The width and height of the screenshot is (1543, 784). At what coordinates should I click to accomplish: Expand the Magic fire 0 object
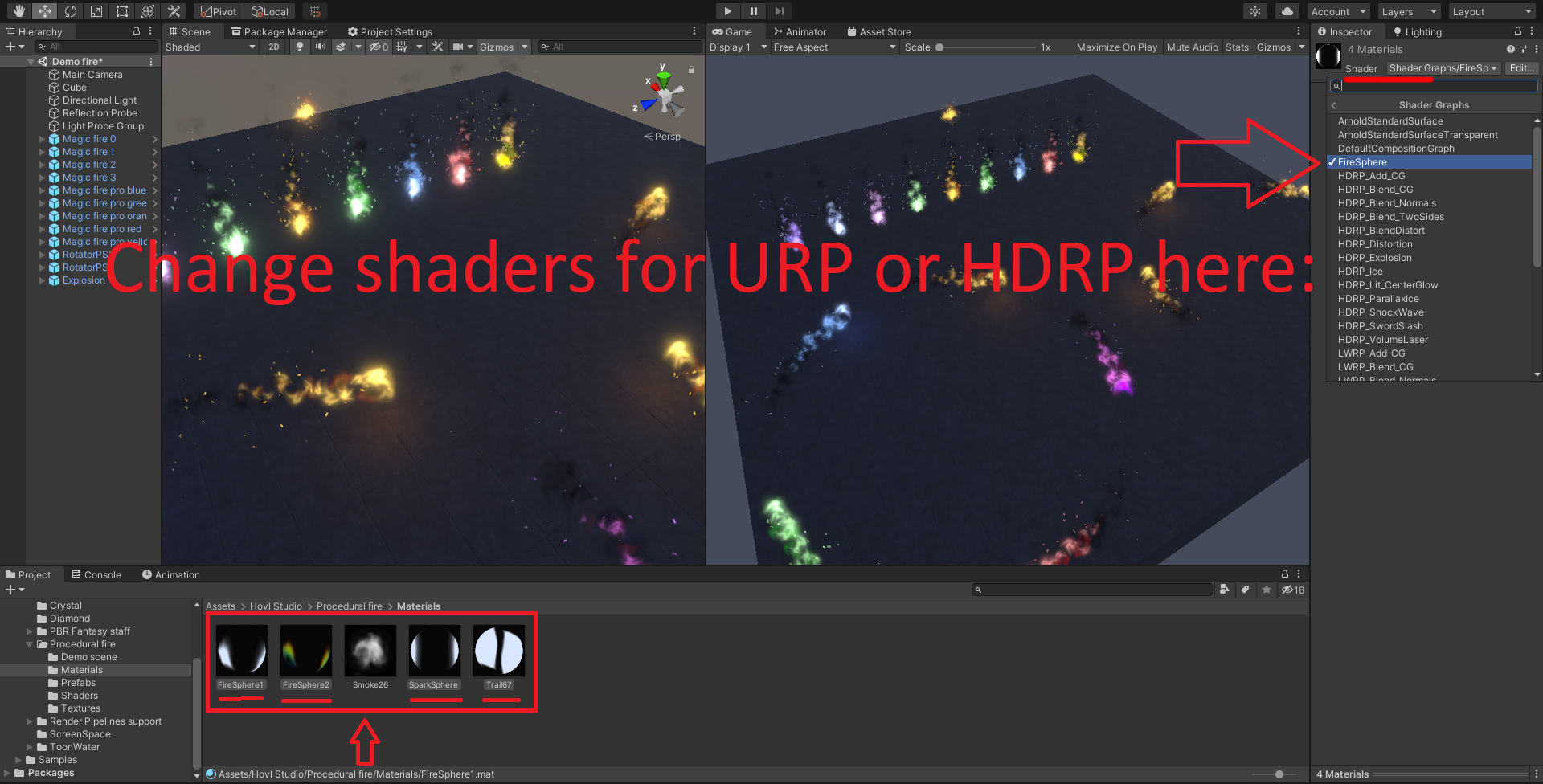coord(43,139)
